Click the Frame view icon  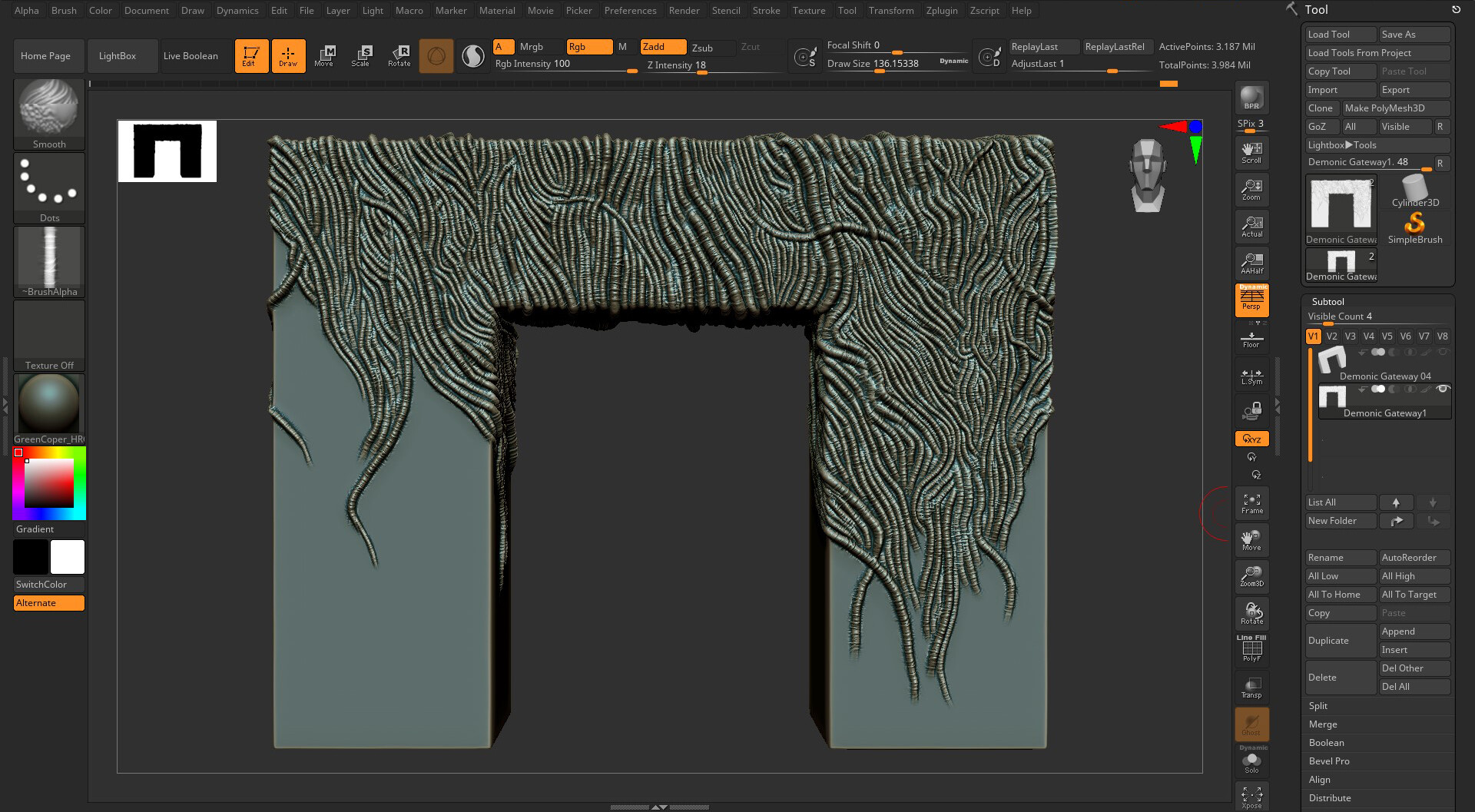[1251, 503]
